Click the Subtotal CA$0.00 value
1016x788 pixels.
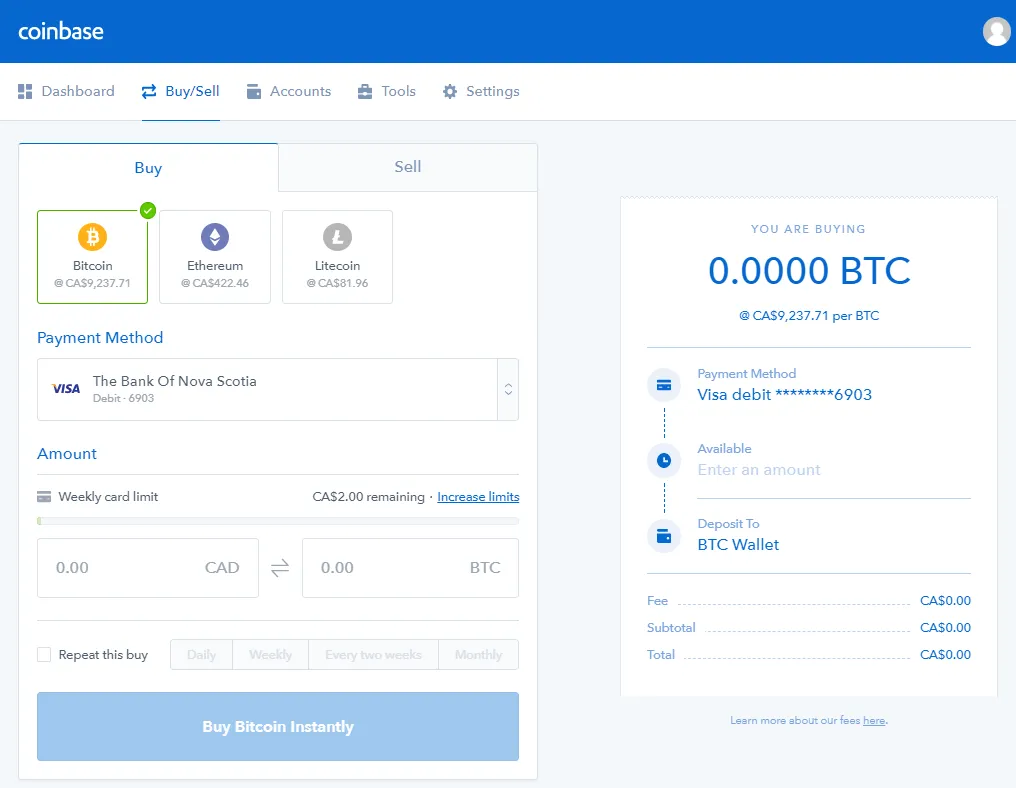[945, 628]
